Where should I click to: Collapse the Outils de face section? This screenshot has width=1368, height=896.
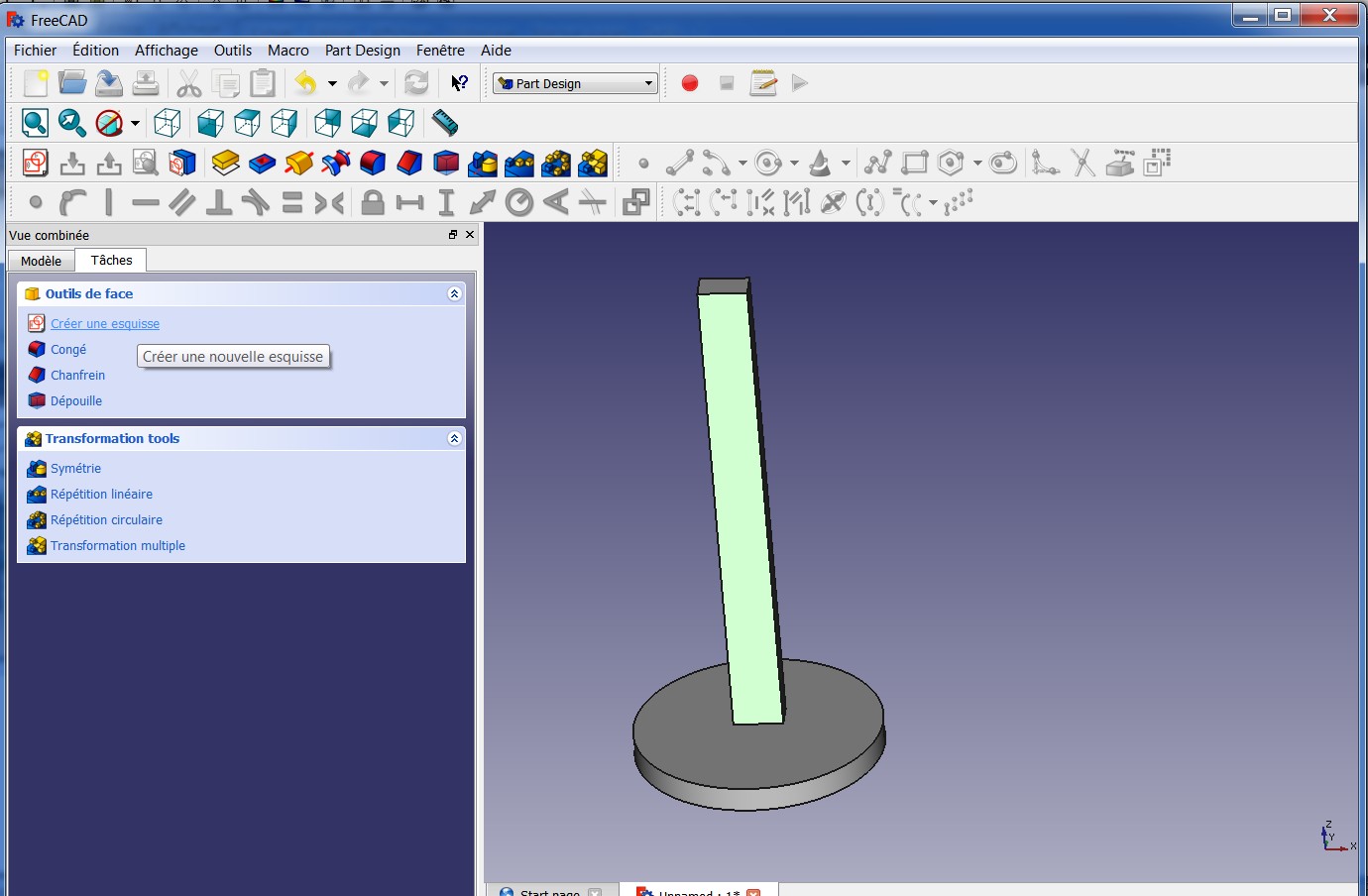[454, 294]
